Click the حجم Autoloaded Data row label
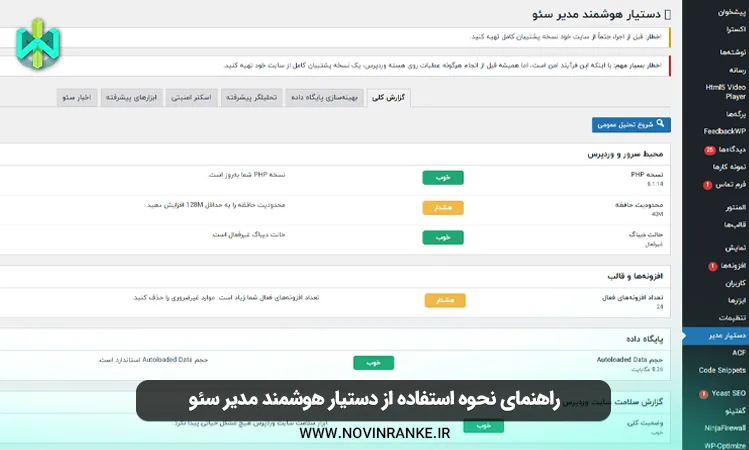 pyautogui.click(x=630, y=360)
